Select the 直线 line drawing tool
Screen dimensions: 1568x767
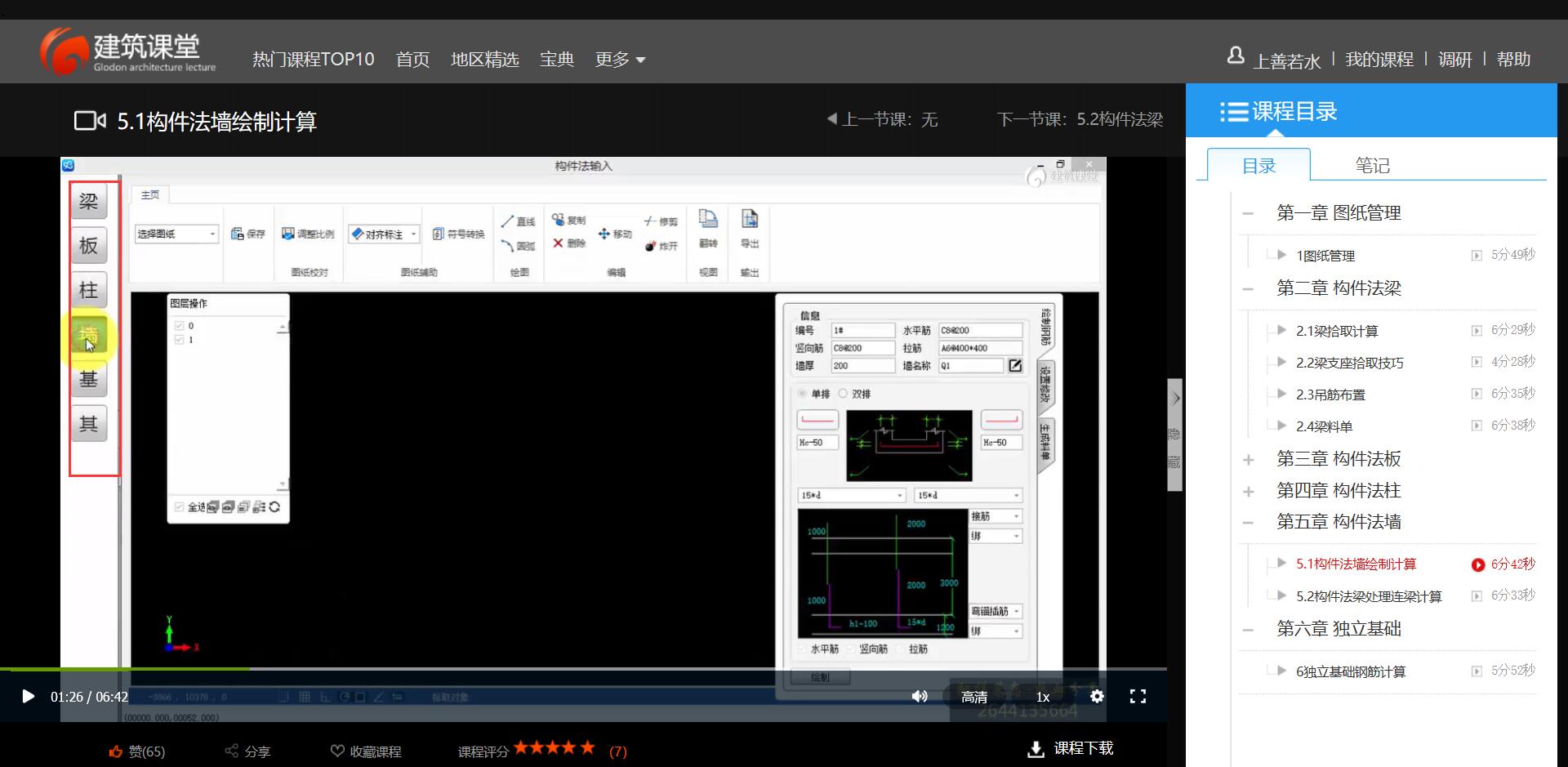[519, 221]
